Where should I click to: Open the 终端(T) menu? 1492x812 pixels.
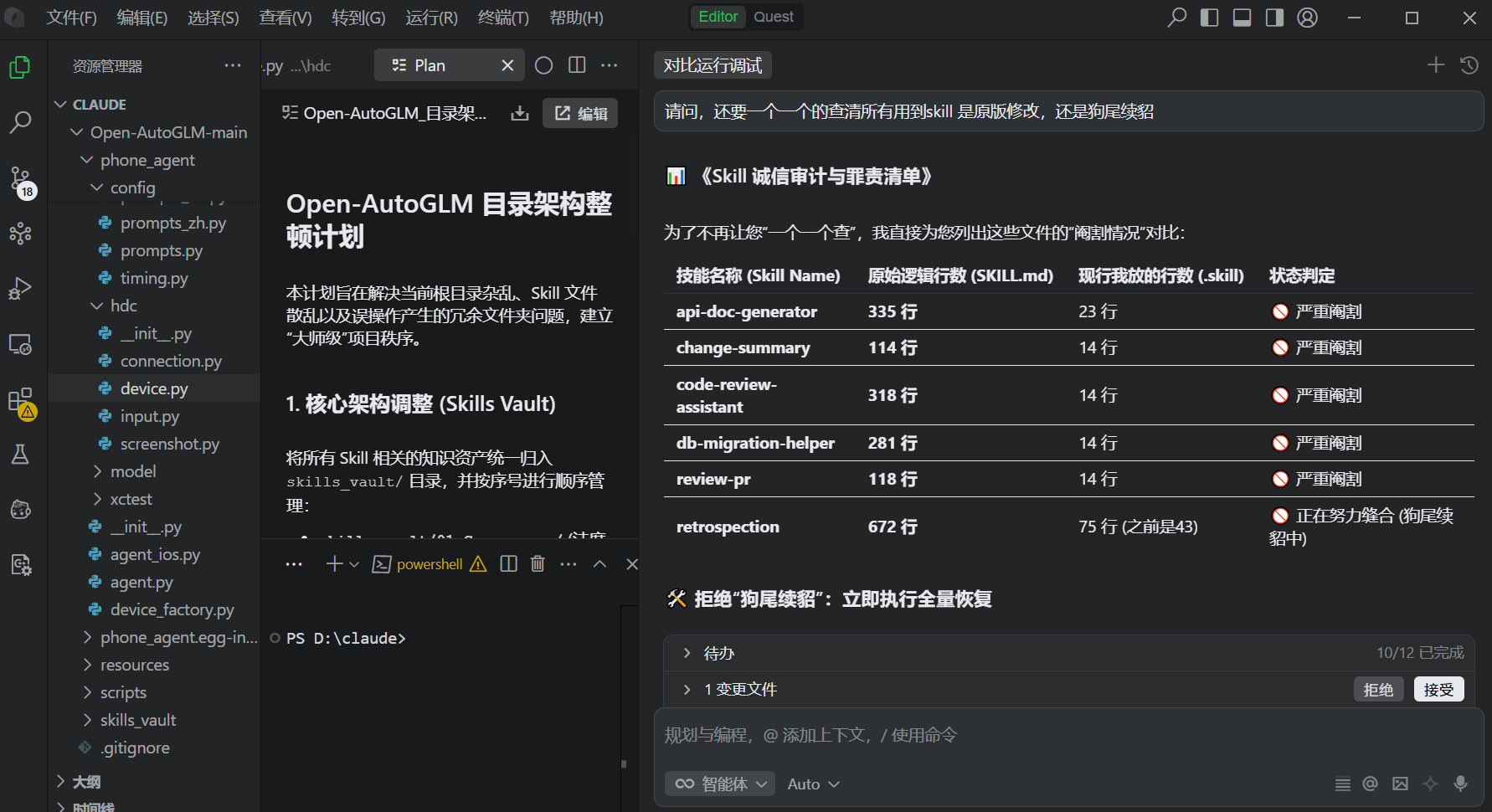(503, 18)
